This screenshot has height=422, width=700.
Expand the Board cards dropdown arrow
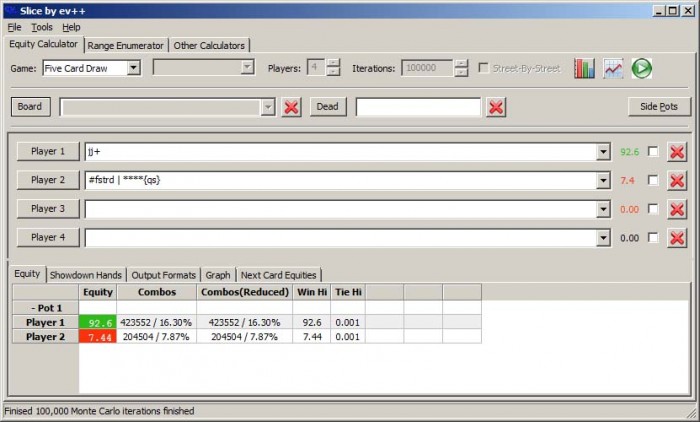267,107
